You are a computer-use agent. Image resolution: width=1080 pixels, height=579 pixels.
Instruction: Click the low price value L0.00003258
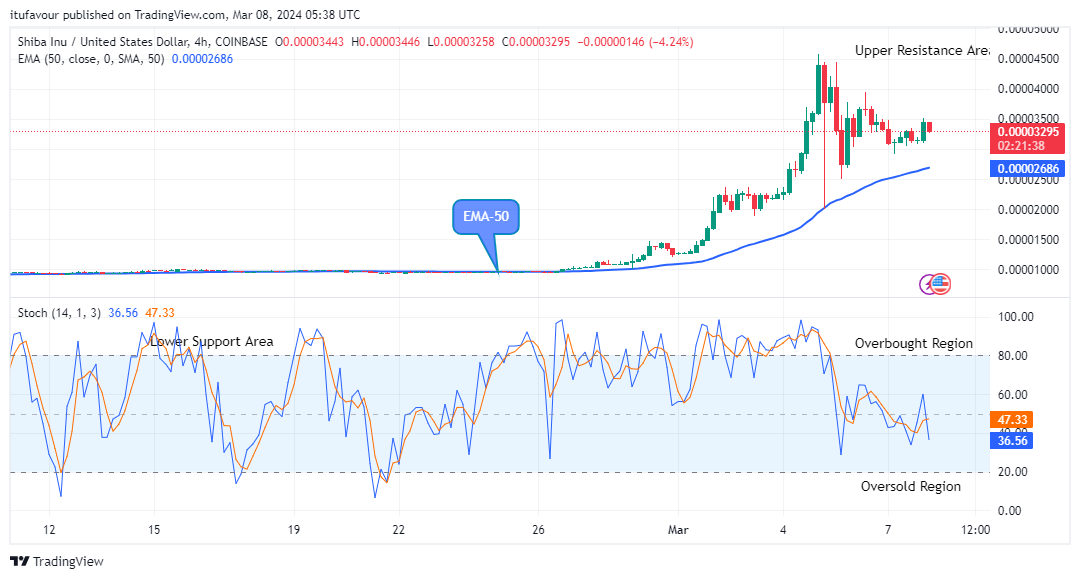461,42
